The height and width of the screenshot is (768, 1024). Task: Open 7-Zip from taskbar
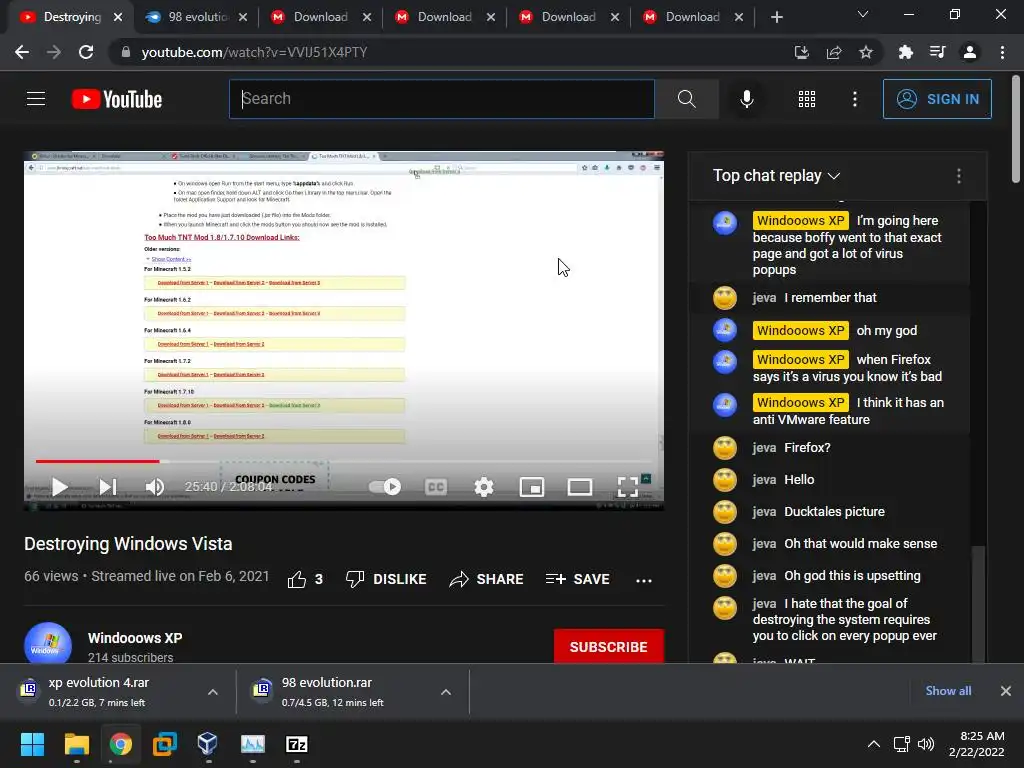pyautogui.click(x=296, y=744)
